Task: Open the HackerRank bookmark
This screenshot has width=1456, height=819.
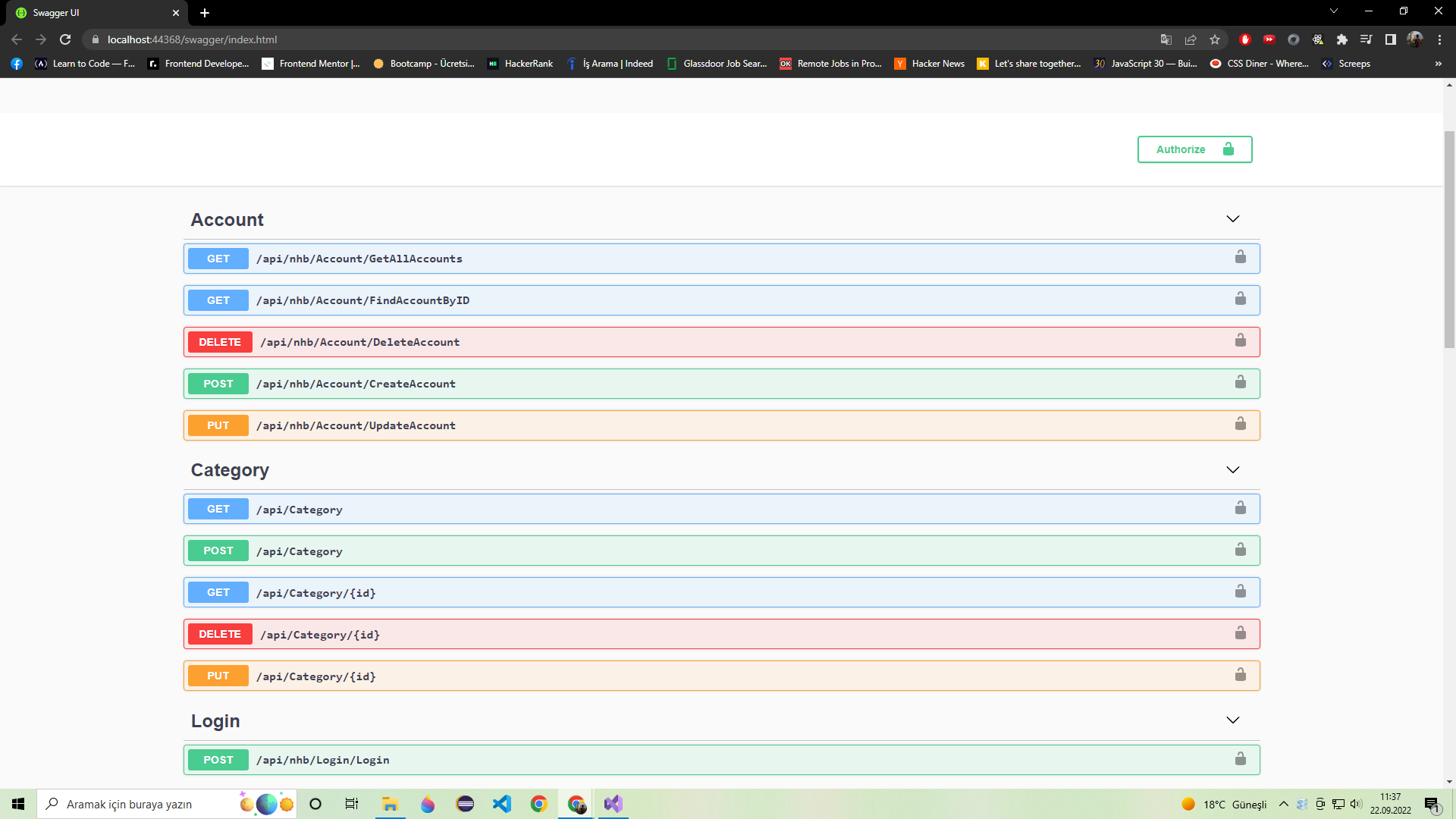Action: pos(520,64)
